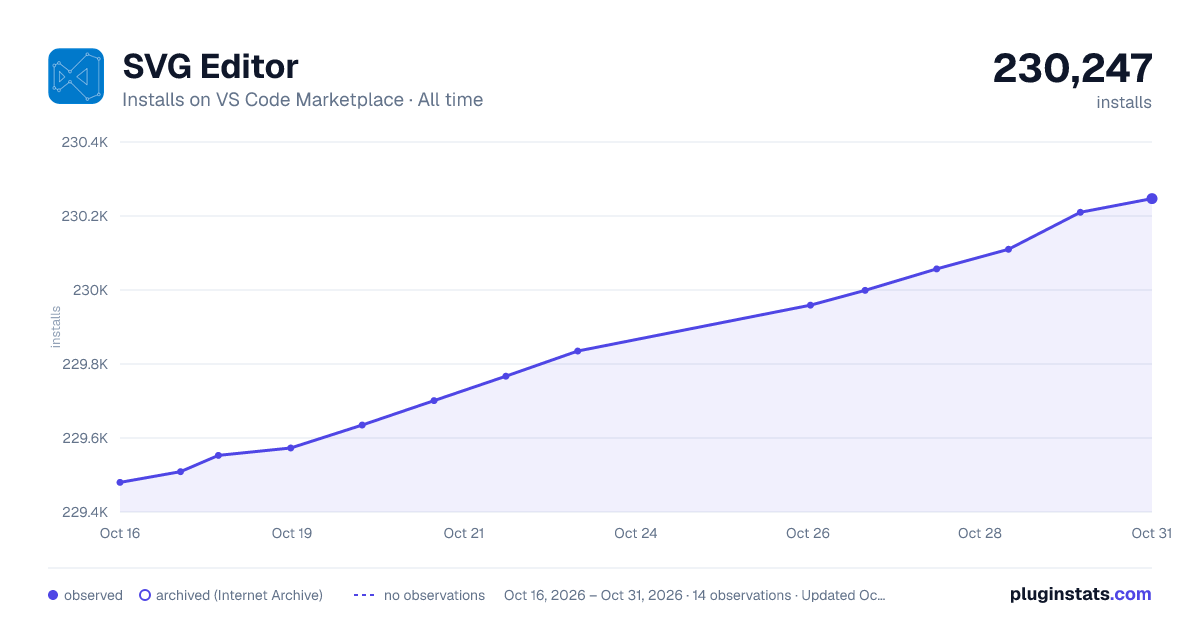Click the 230,247 total installs figure
Viewport: 1200px width, 630px height.
[1072, 68]
